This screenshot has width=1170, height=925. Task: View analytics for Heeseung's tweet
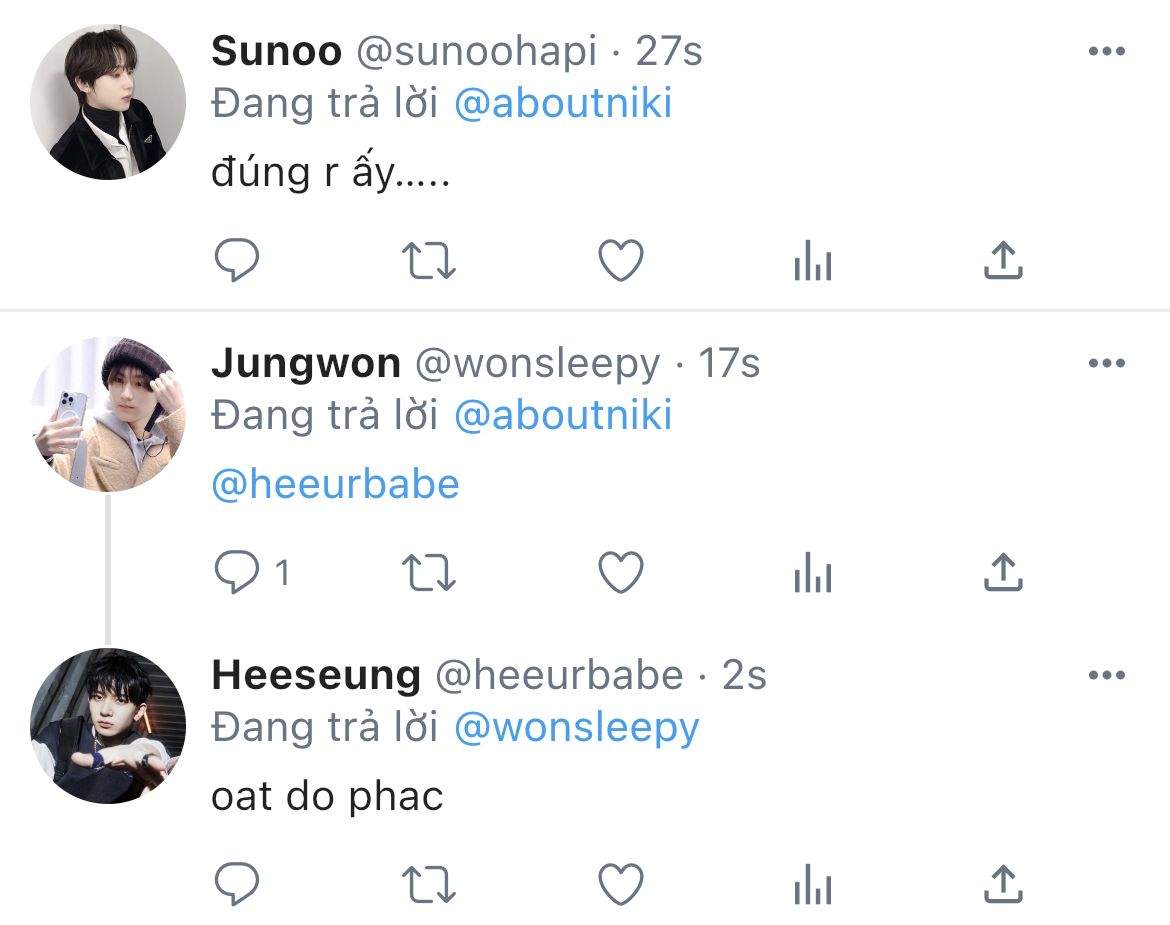tap(812, 886)
